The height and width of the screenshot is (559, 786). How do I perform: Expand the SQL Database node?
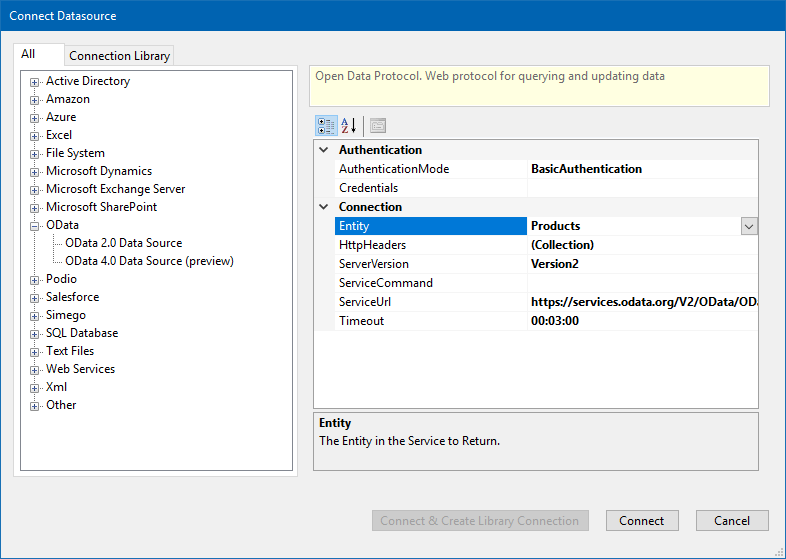click(34, 334)
